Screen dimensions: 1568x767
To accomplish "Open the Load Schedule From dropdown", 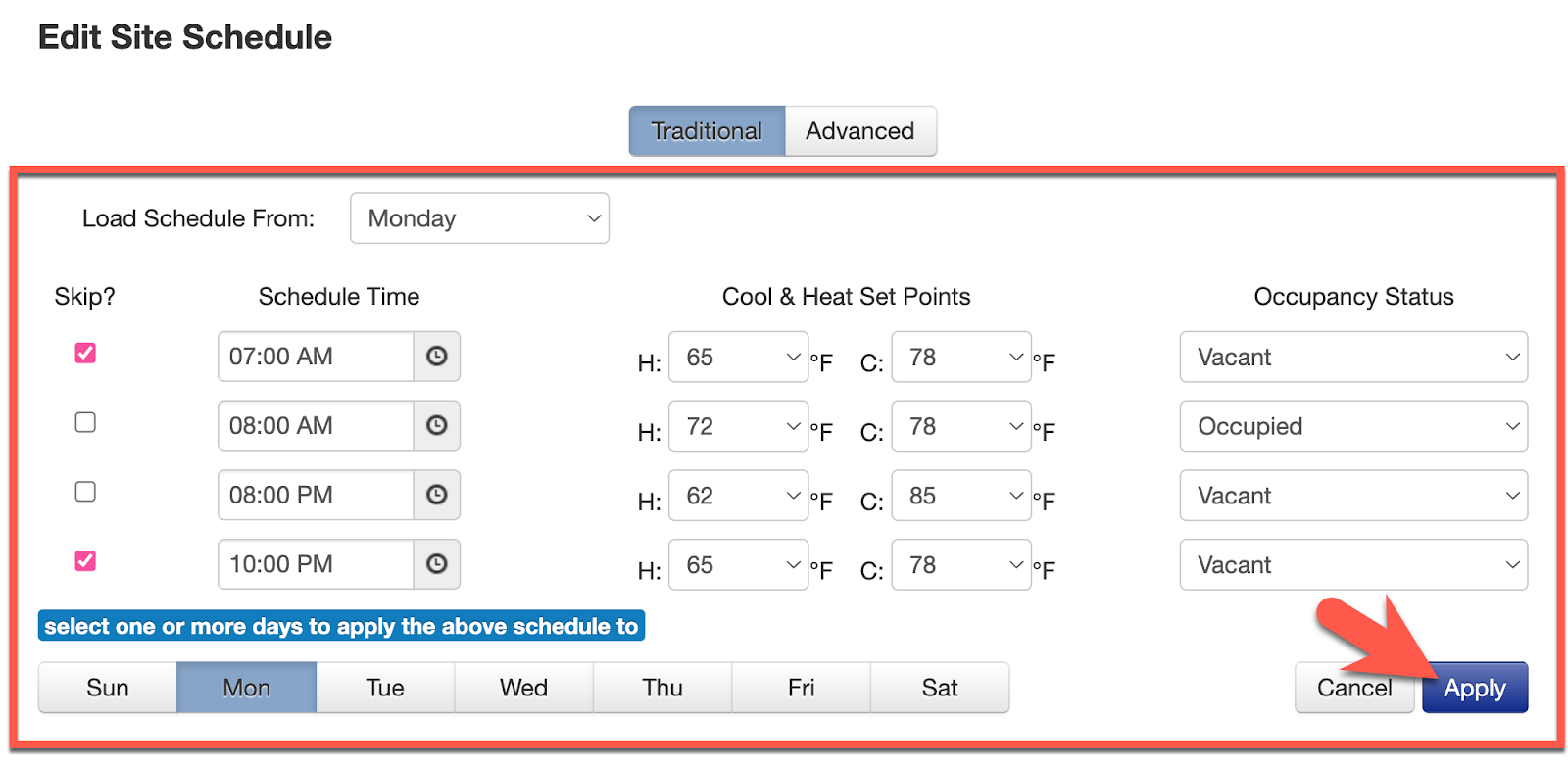I will pos(479,218).
